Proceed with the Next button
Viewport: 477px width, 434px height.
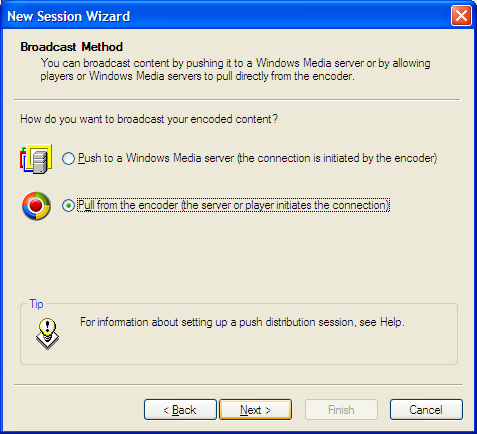pyautogui.click(x=255, y=410)
